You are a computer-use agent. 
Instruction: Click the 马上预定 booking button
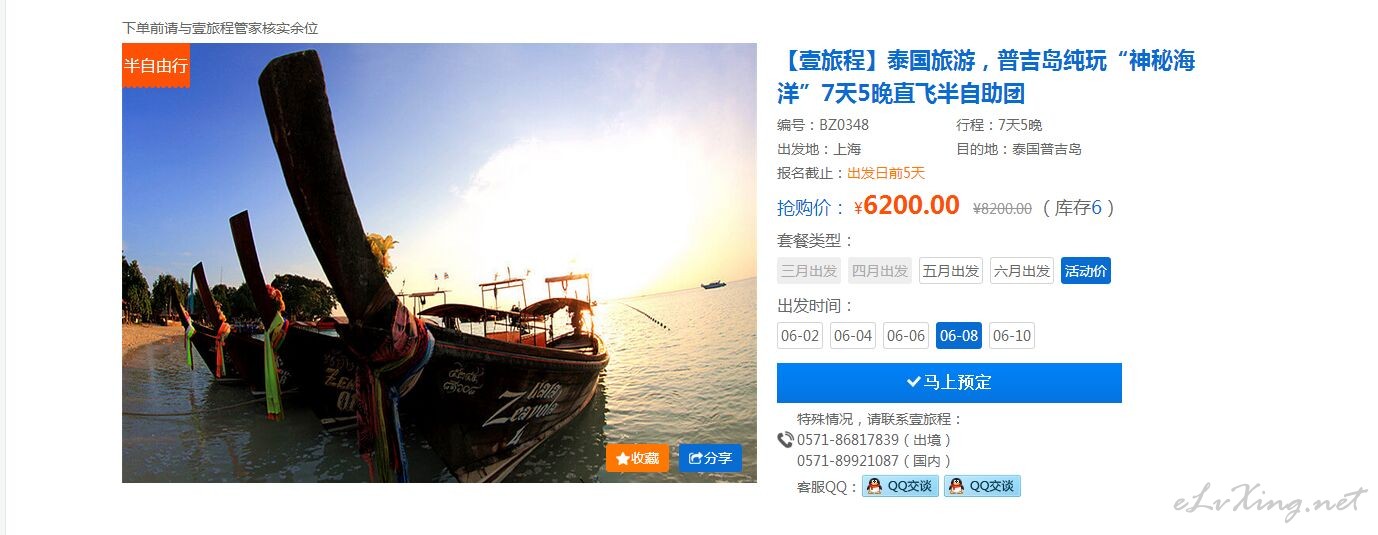point(949,383)
